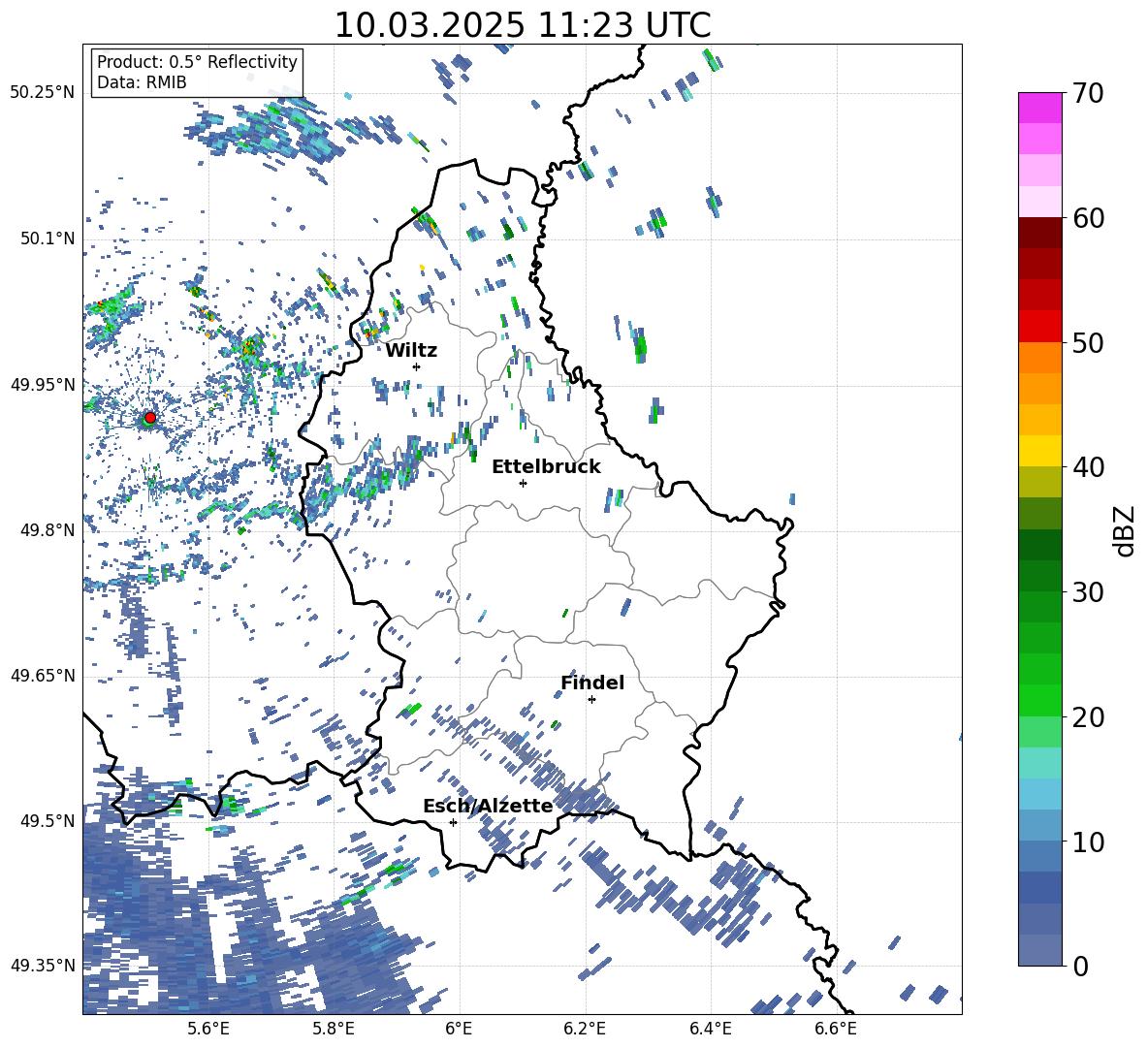Click the 40 colorbar tick label
Screen dimensions: 1148x1048
(x=1088, y=467)
